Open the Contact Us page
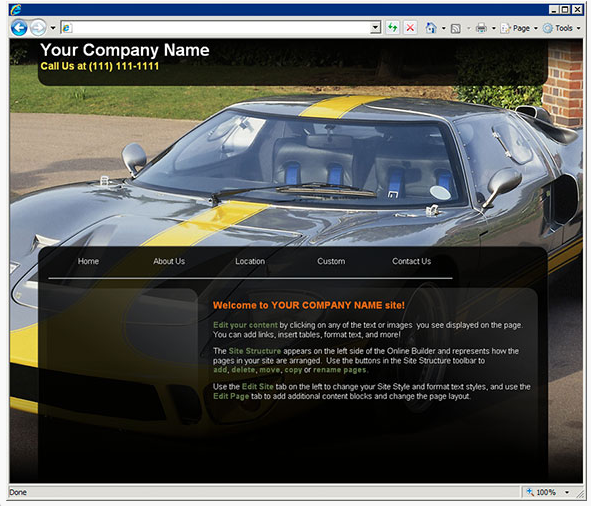 point(411,261)
